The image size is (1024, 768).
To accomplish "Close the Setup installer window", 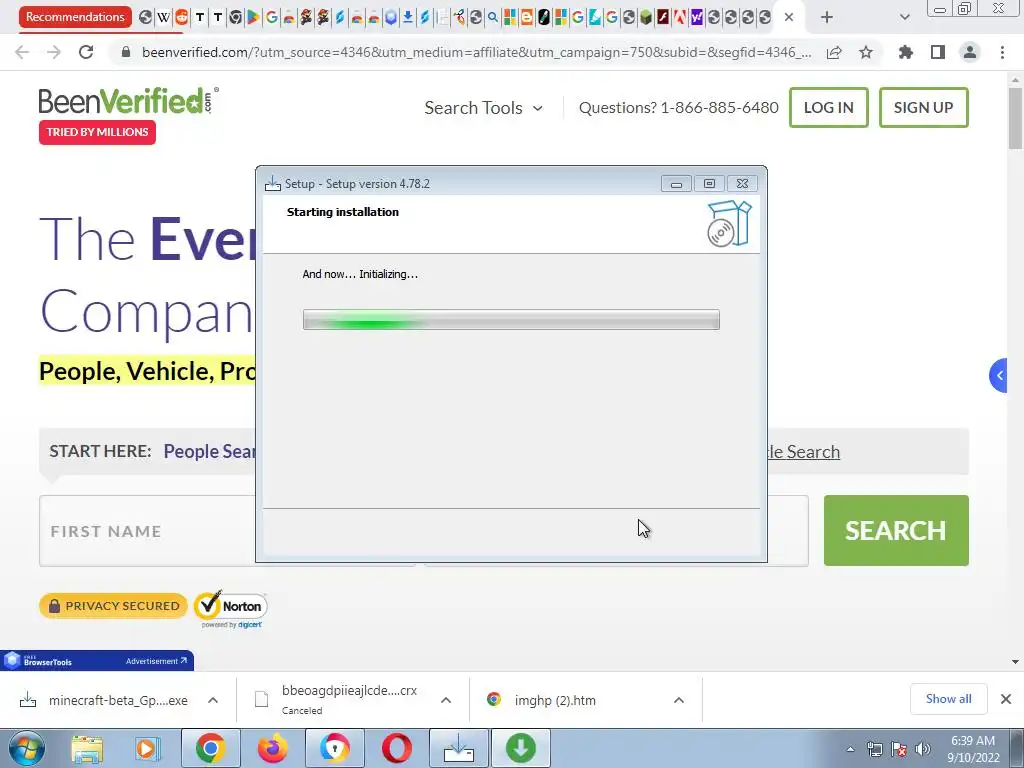I will point(743,184).
